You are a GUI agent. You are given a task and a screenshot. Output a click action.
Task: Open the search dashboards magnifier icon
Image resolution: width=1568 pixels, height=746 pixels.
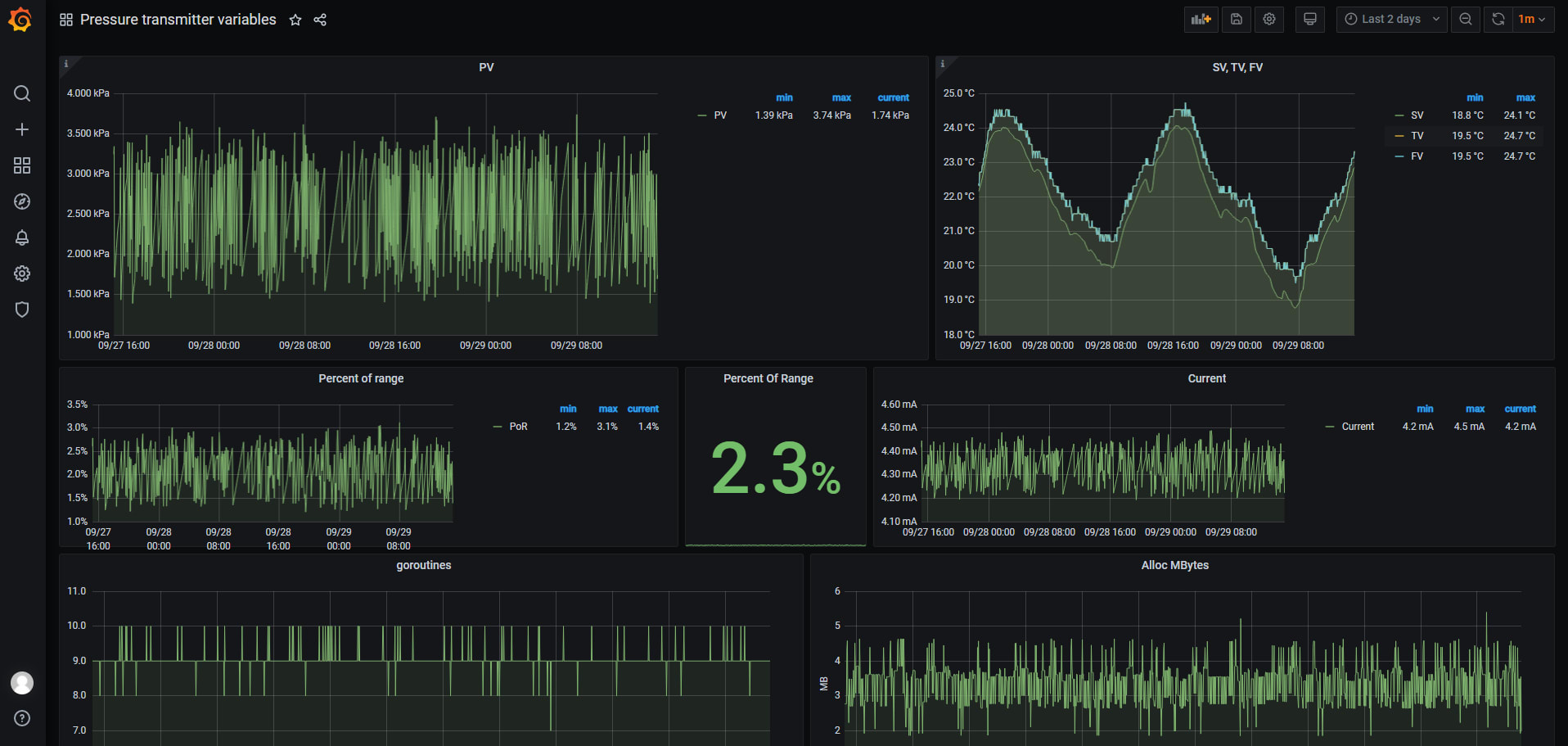pyautogui.click(x=22, y=93)
